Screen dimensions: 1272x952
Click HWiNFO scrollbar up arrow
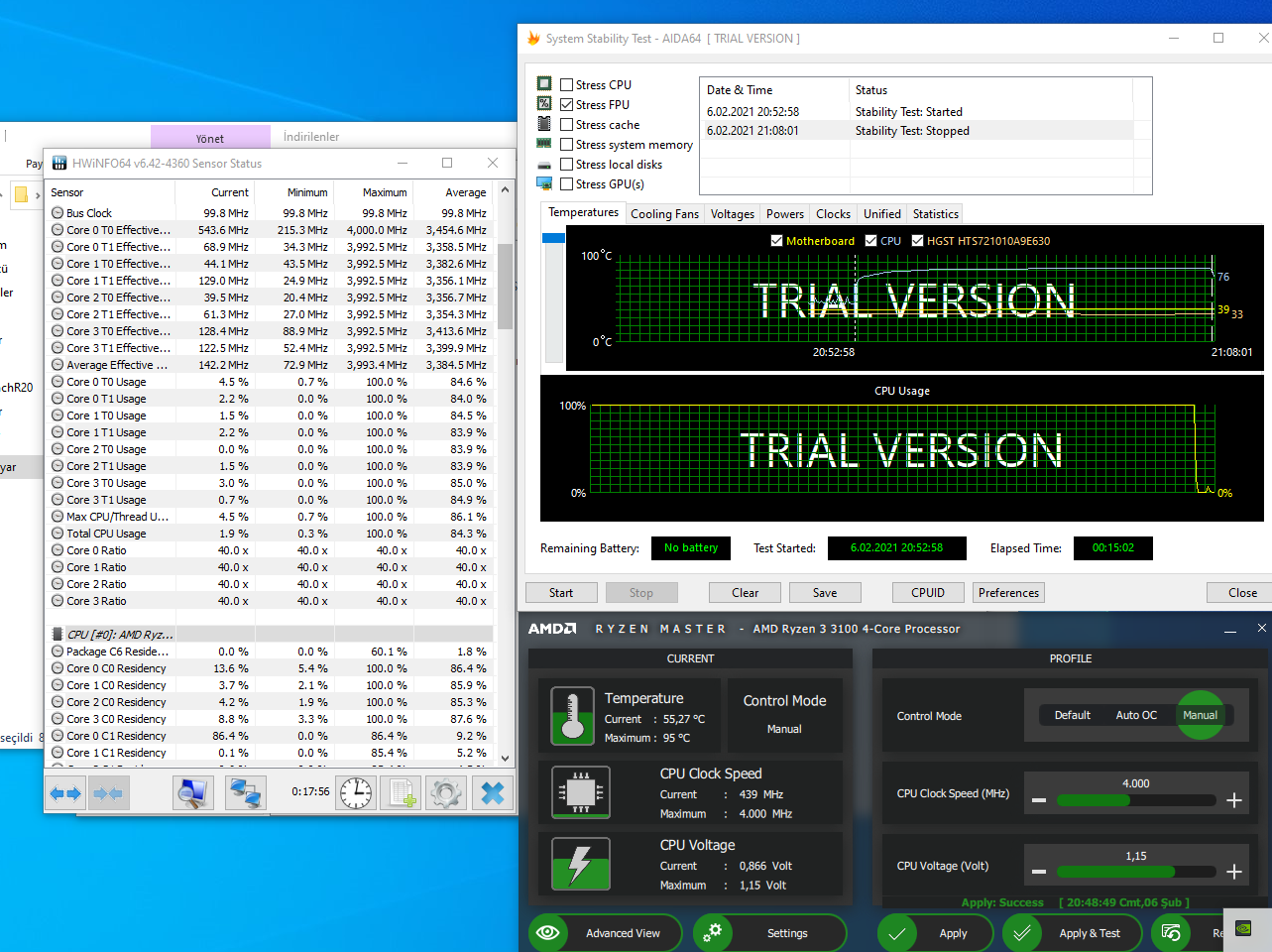coord(506,189)
